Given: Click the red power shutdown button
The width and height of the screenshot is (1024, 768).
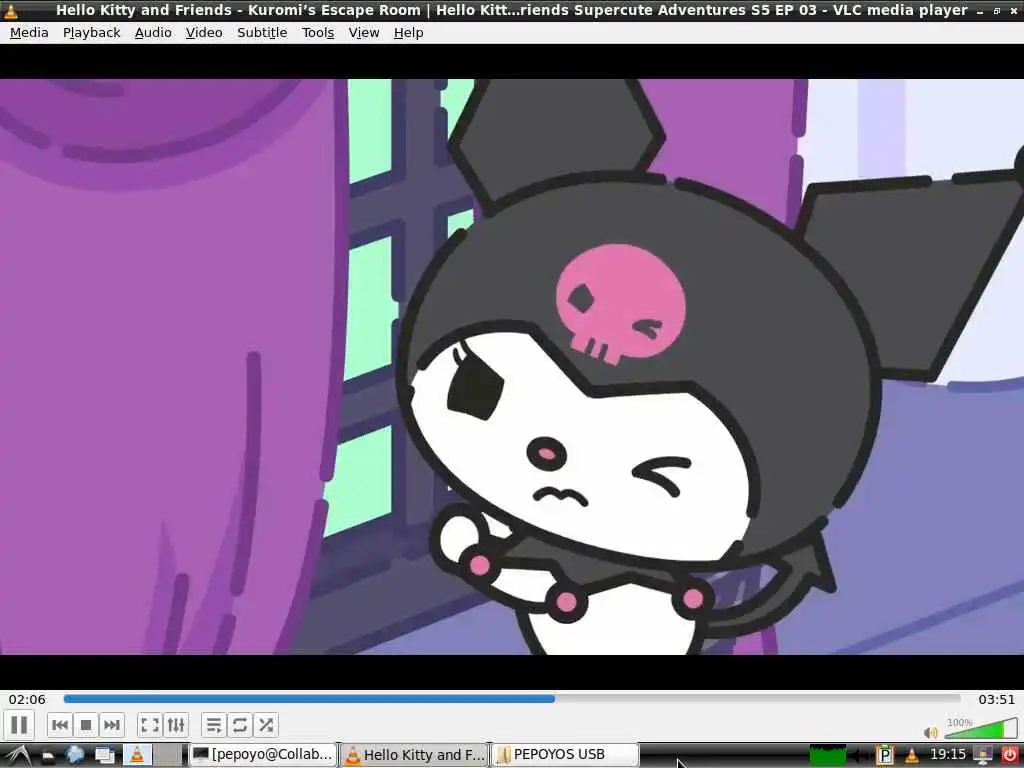Looking at the screenshot, I should tap(1009, 755).
